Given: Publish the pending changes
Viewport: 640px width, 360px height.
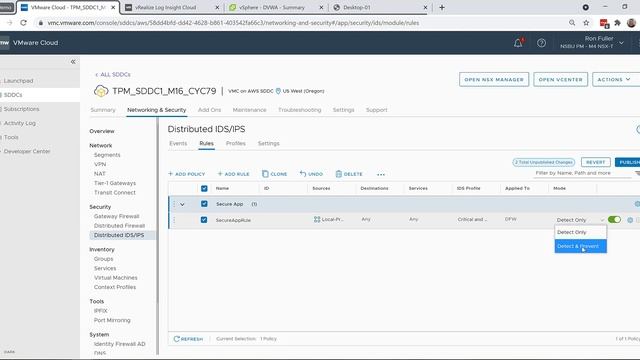Looking at the screenshot, I should tap(628, 162).
